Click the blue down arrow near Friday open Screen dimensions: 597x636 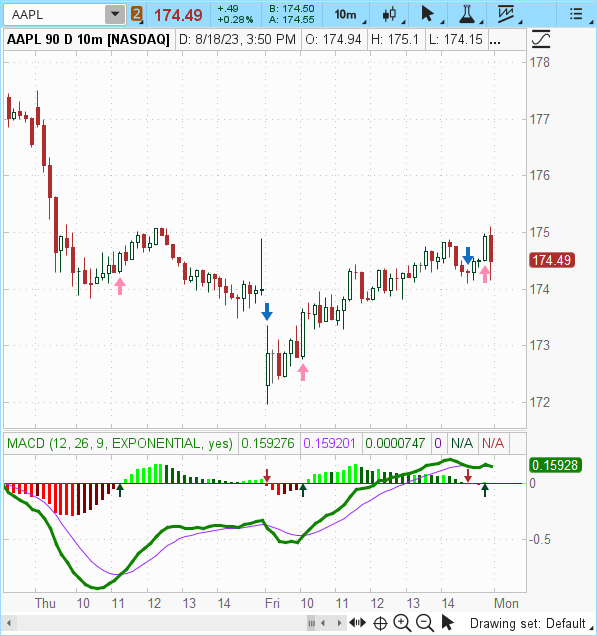pyautogui.click(x=267, y=312)
